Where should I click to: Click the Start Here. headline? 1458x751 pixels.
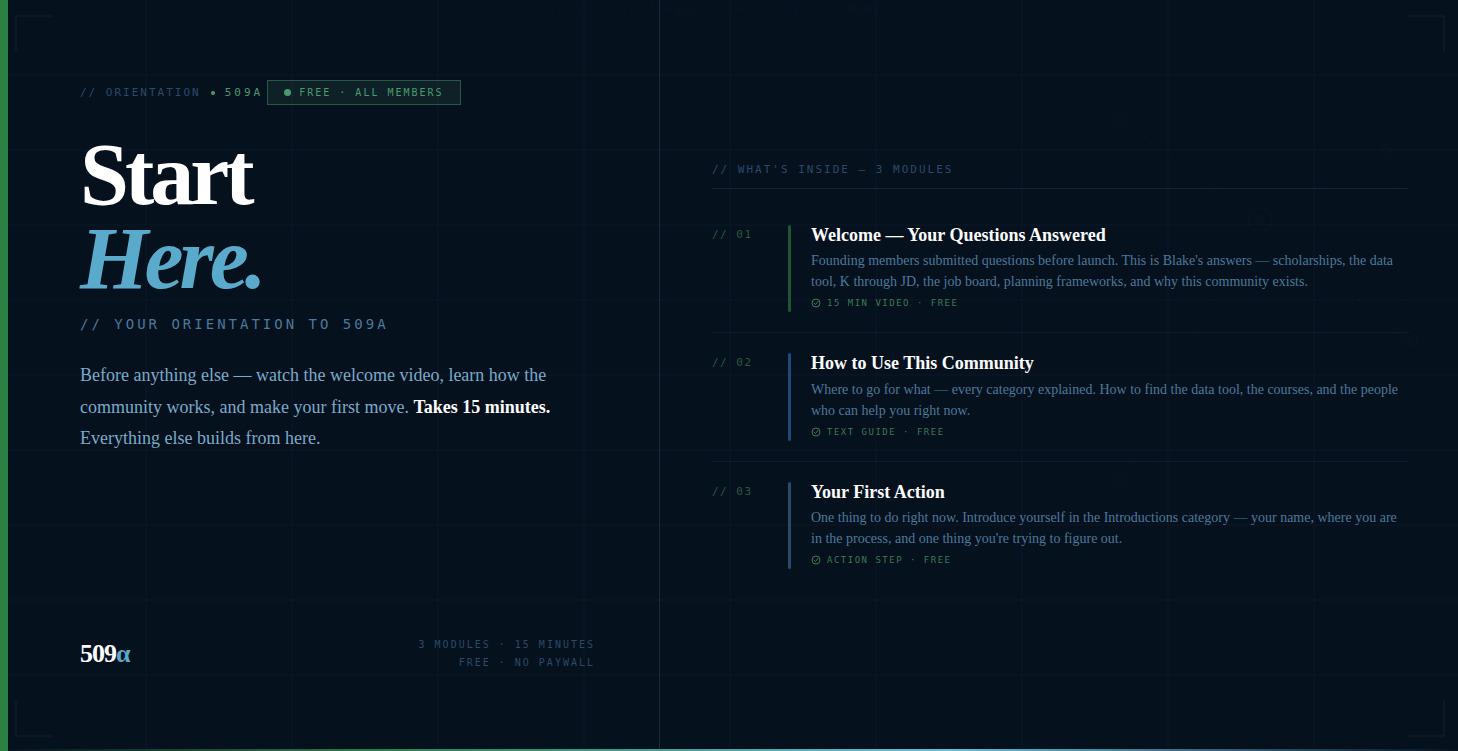[171, 217]
